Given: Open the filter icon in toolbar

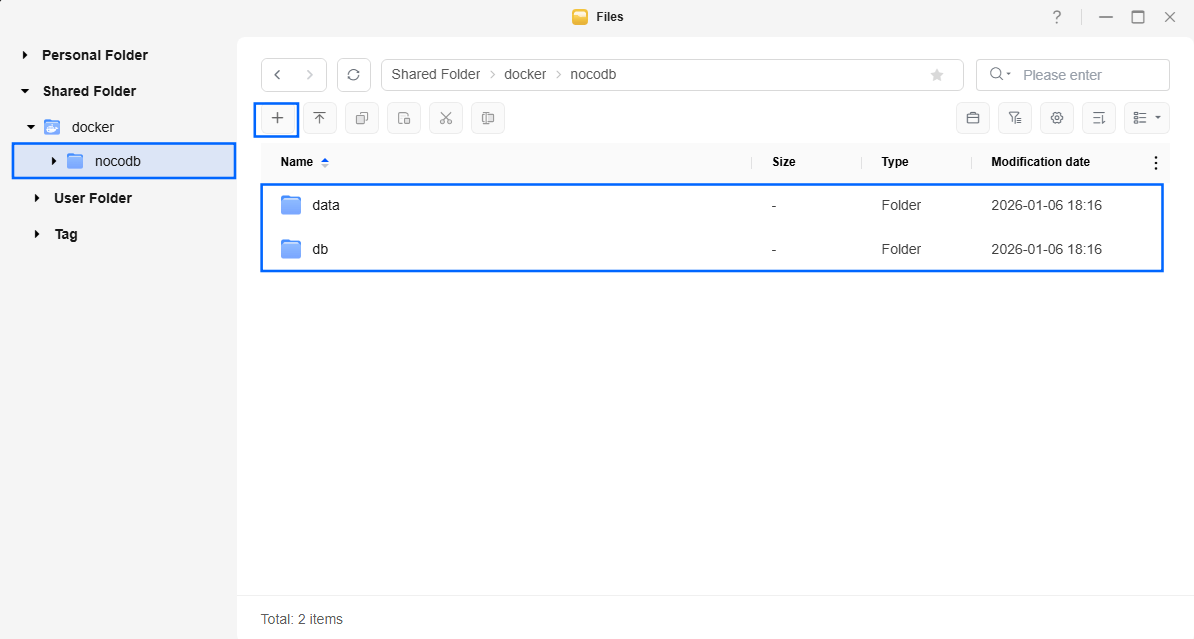Looking at the screenshot, I should tap(1015, 118).
